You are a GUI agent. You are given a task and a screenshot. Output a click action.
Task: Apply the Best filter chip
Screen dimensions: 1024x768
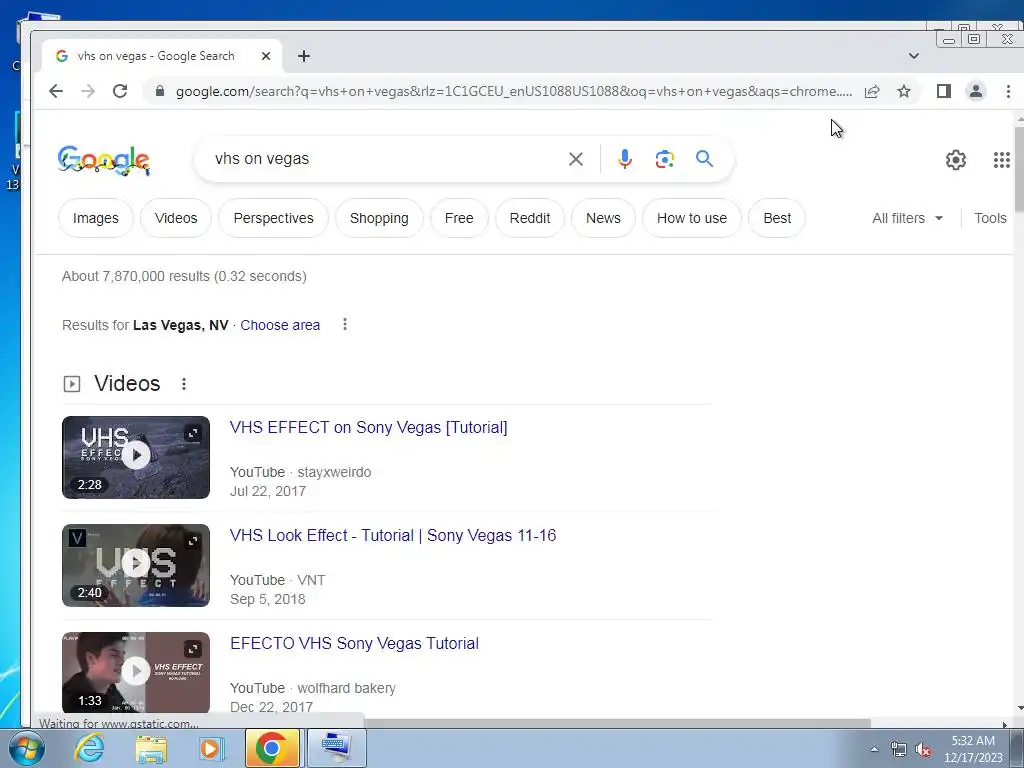pyautogui.click(x=776, y=218)
